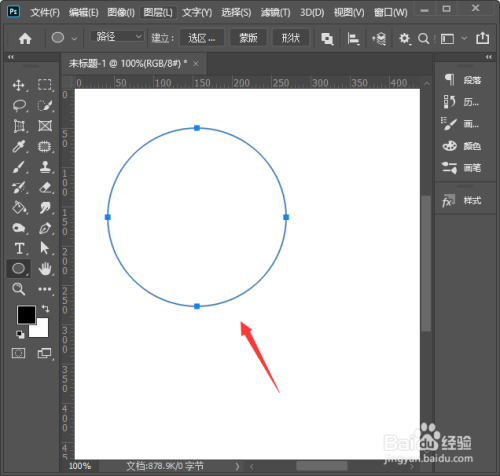Click the Share icon
Screen dimensions: 500x476
[482, 38]
